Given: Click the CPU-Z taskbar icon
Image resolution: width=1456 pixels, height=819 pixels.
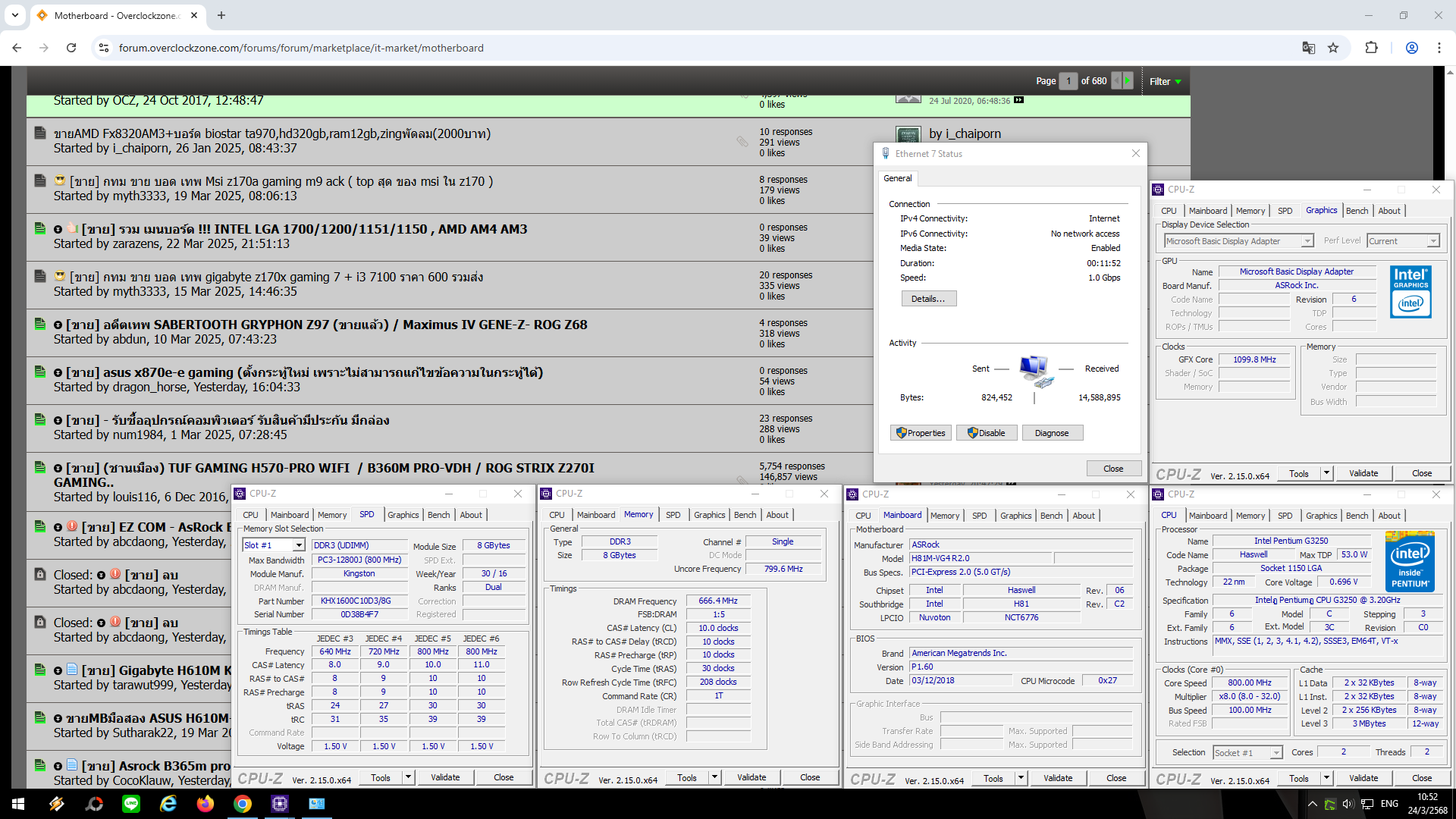Looking at the screenshot, I should pyautogui.click(x=279, y=804).
